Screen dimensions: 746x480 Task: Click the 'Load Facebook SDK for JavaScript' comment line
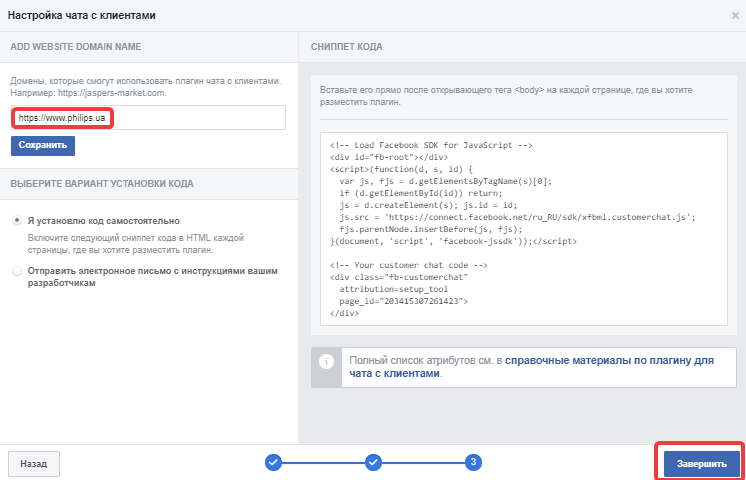(x=431, y=145)
